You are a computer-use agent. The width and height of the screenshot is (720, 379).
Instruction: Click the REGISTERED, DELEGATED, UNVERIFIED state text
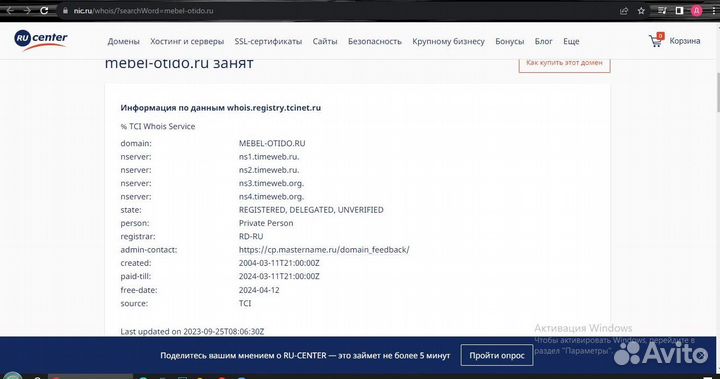click(x=311, y=210)
